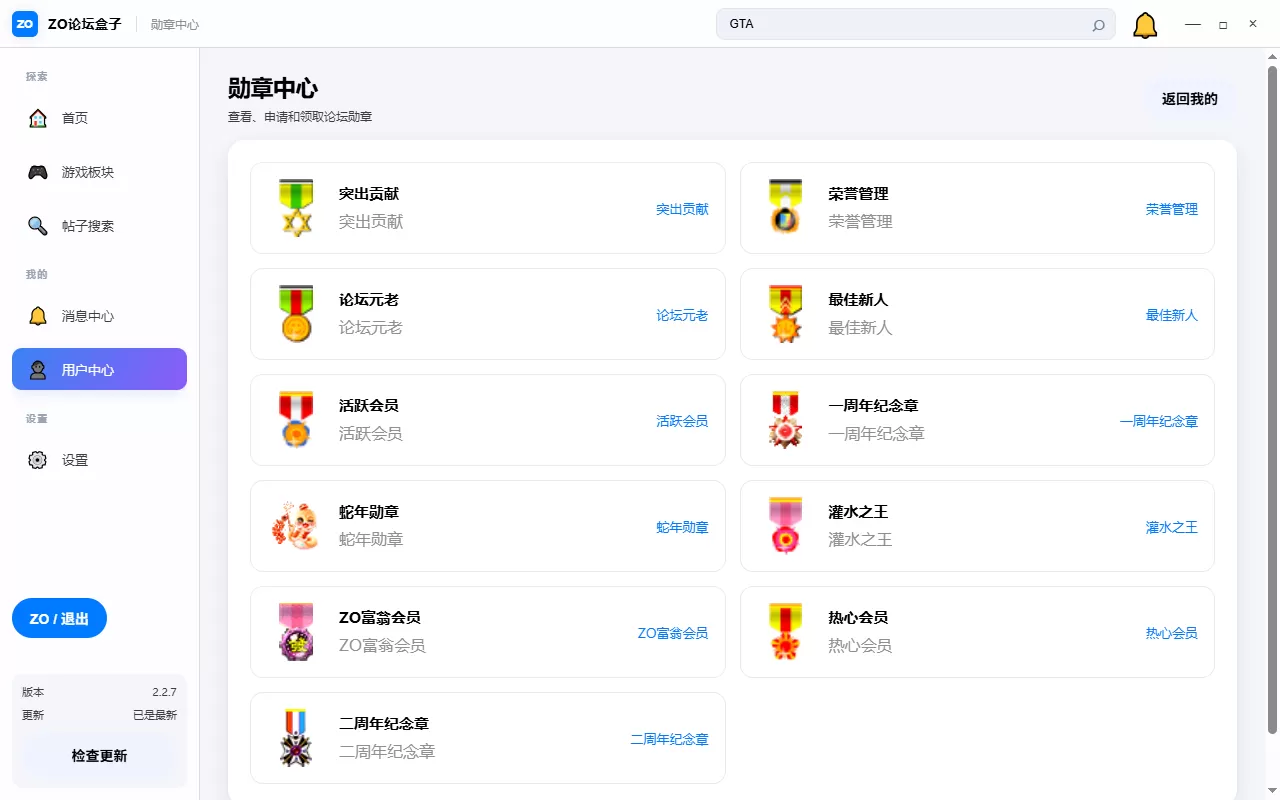
Task: Click the 二周年纪念章 cross medal icon
Action: click(x=296, y=738)
